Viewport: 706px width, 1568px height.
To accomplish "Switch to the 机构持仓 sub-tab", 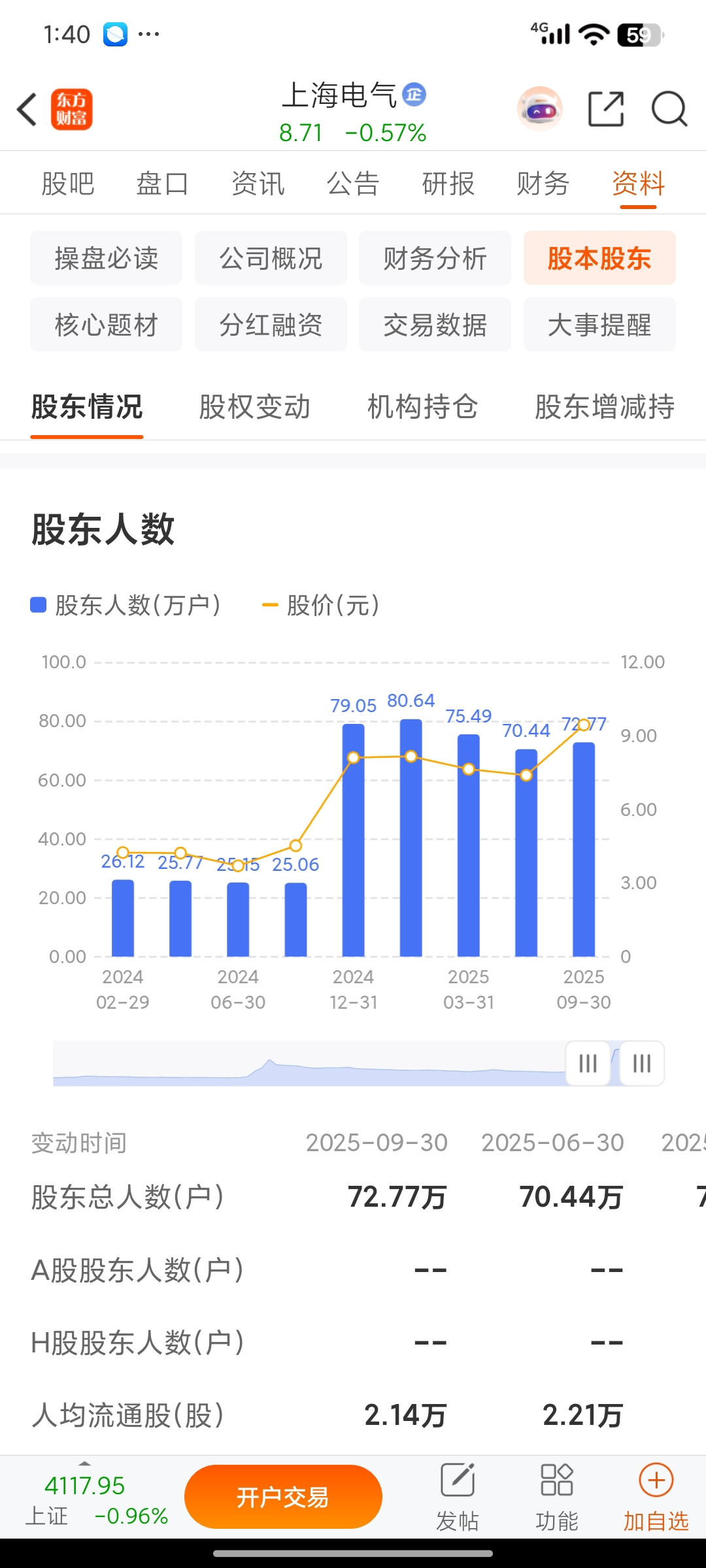I will 423,407.
